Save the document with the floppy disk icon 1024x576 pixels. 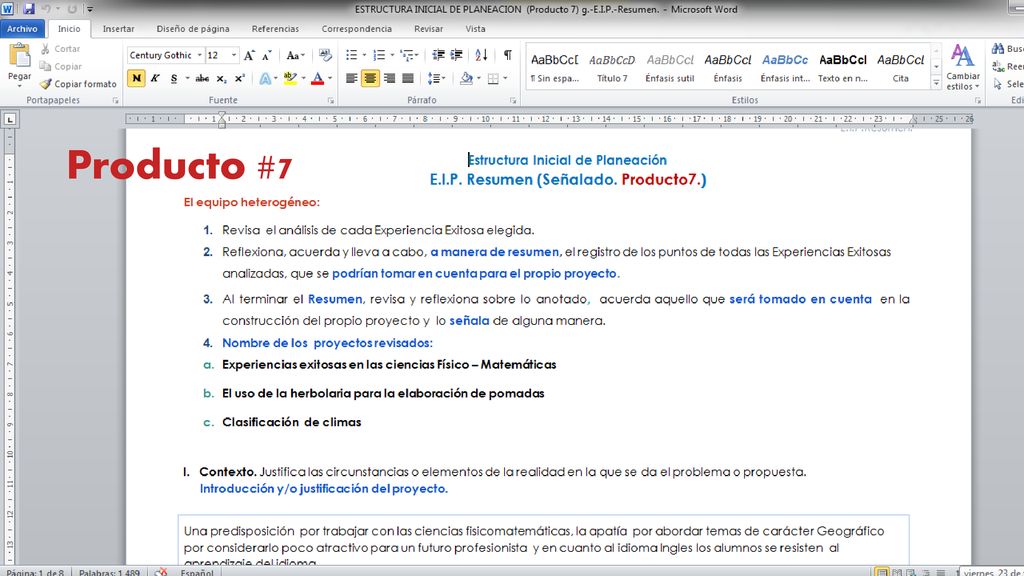tap(29, 9)
